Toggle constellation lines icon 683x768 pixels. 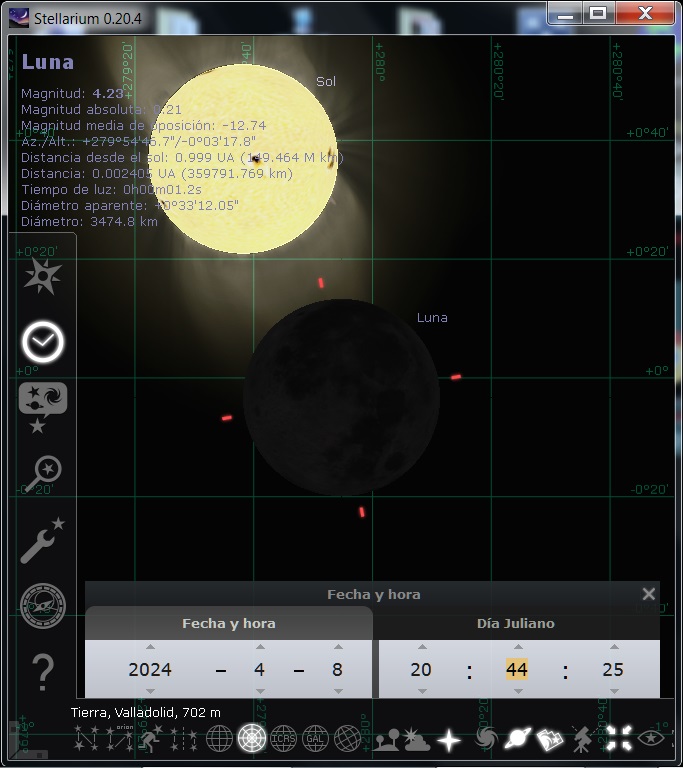click(x=87, y=738)
